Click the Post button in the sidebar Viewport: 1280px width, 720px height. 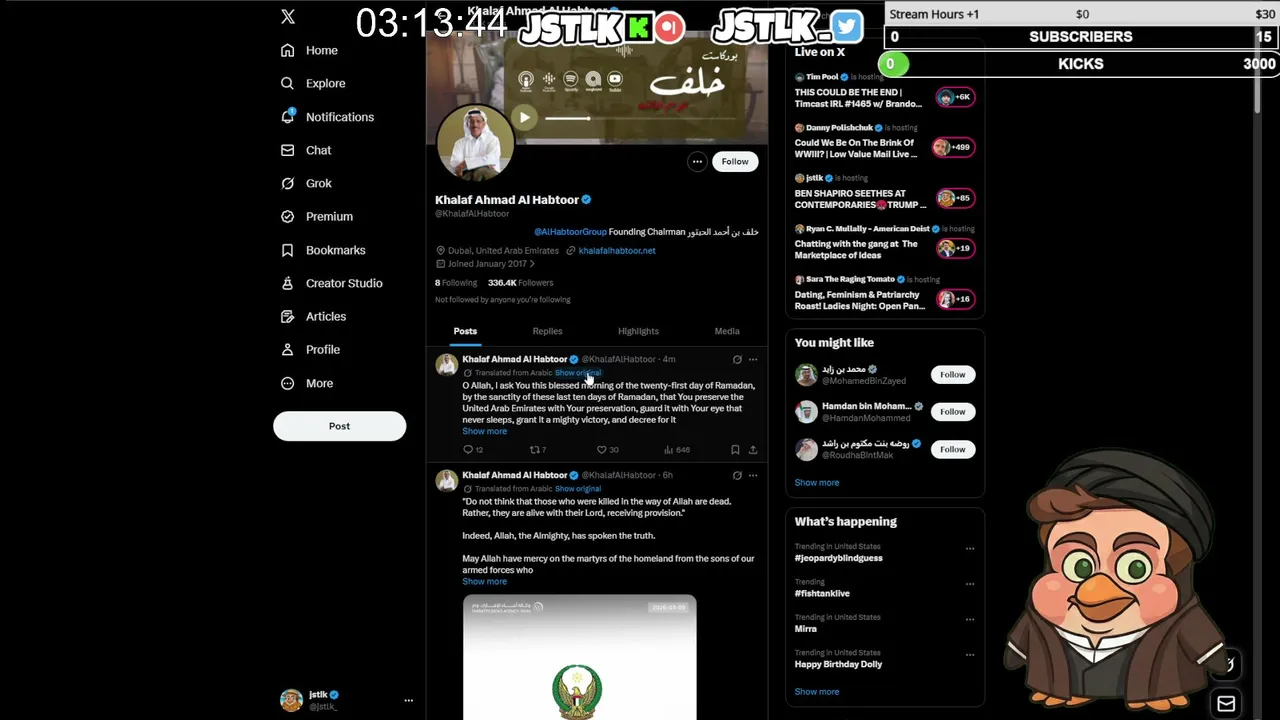(339, 426)
